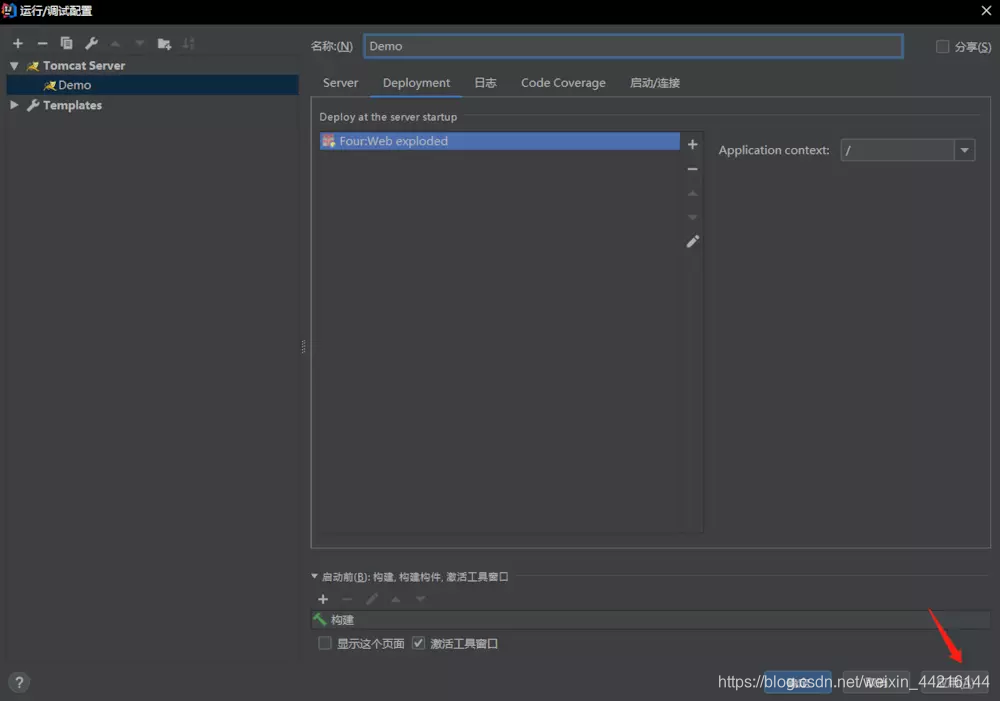The image size is (1000, 701).
Task: Enable the 分享(S) share checkbox
Action: (942, 47)
